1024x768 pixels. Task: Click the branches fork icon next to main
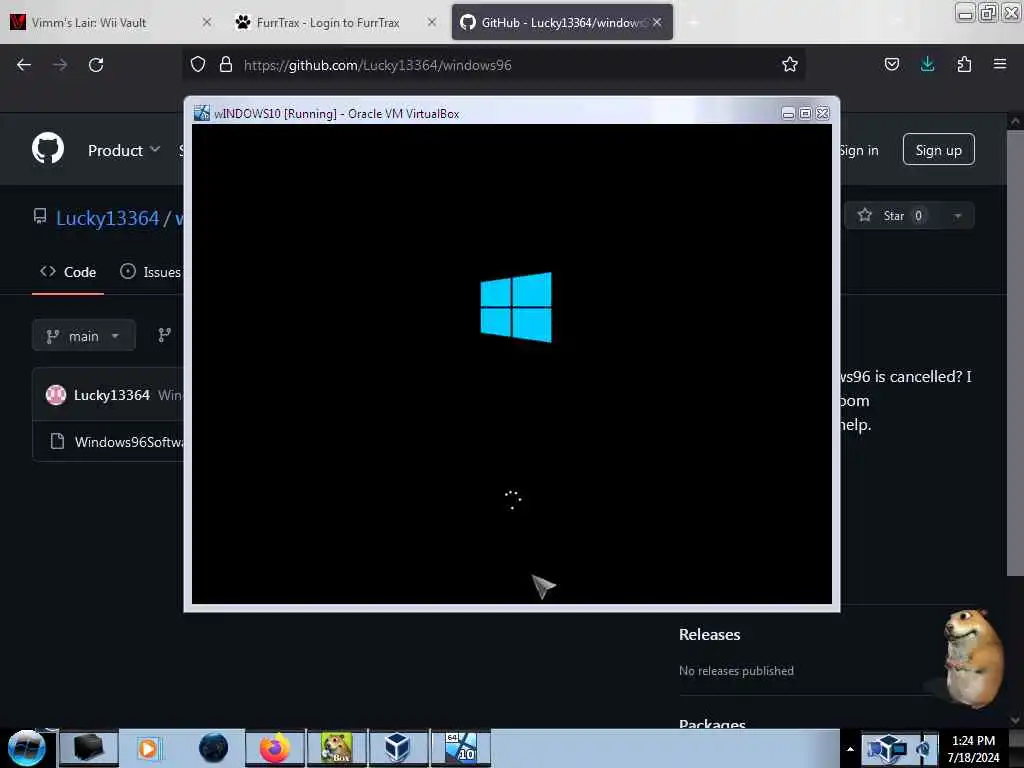tap(164, 336)
